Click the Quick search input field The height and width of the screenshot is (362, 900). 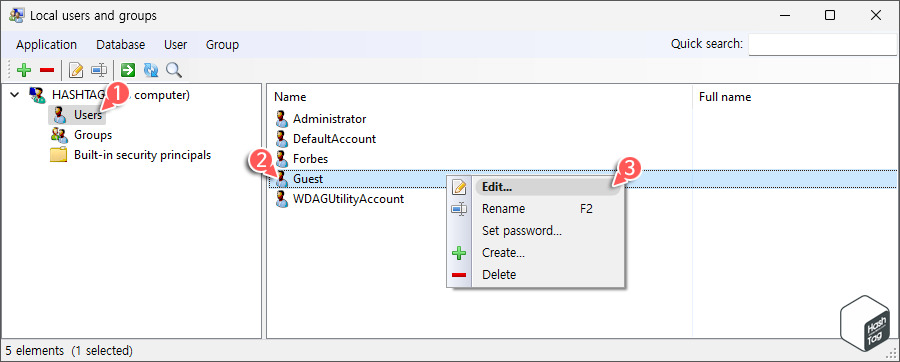click(x=822, y=44)
